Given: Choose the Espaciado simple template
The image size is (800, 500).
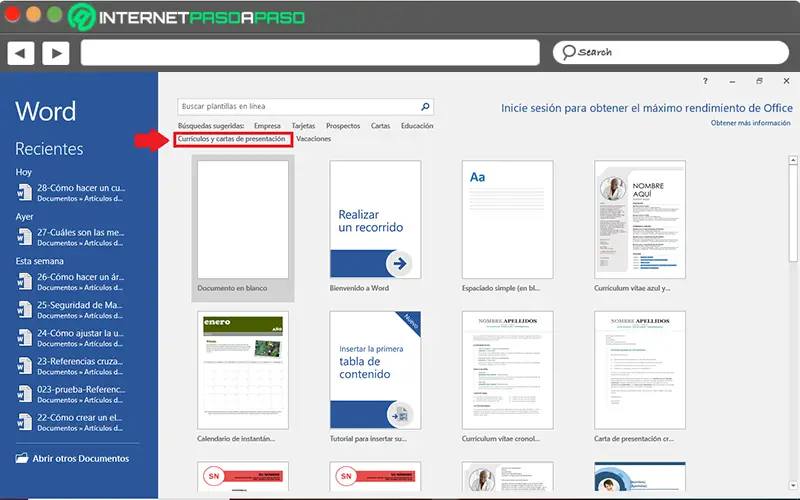Looking at the screenshot, I should [508, 226].
